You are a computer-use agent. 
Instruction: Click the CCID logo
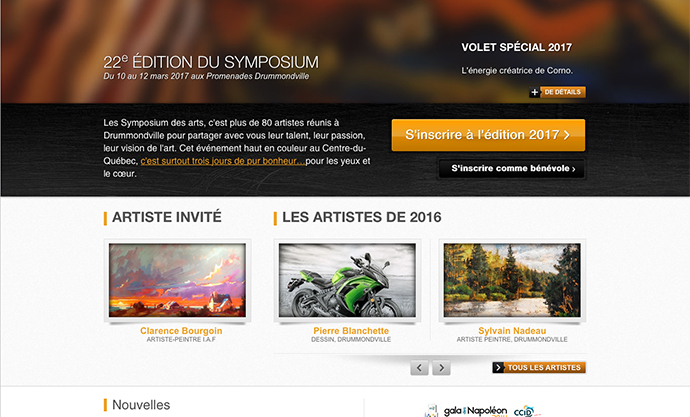click(x=527, y=412)
